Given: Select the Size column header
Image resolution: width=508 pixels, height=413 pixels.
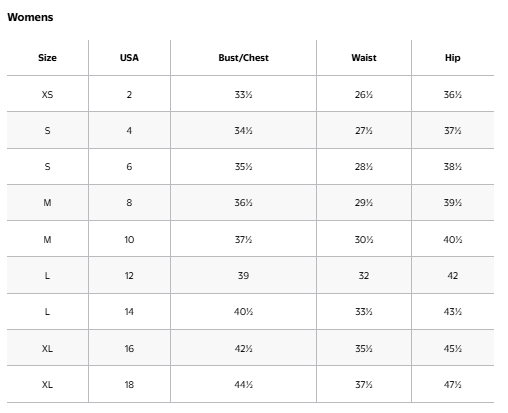Looking at the screenshot, I should (47, 58).
